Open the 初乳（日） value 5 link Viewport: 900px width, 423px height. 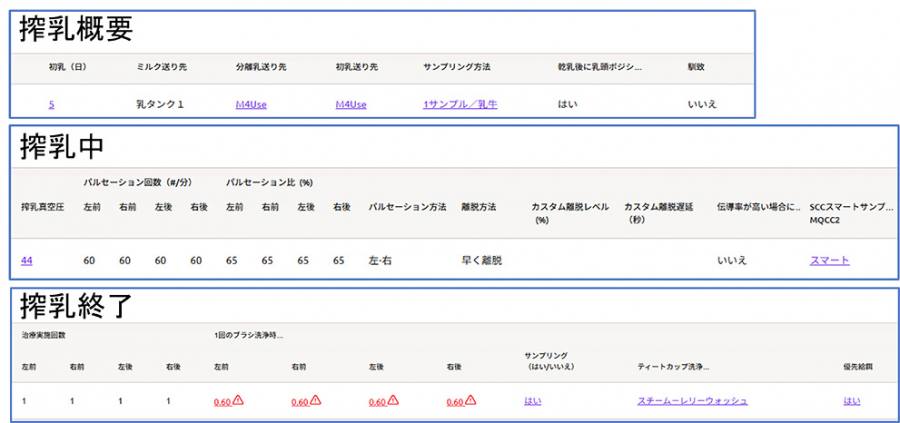tap(51, 104)
